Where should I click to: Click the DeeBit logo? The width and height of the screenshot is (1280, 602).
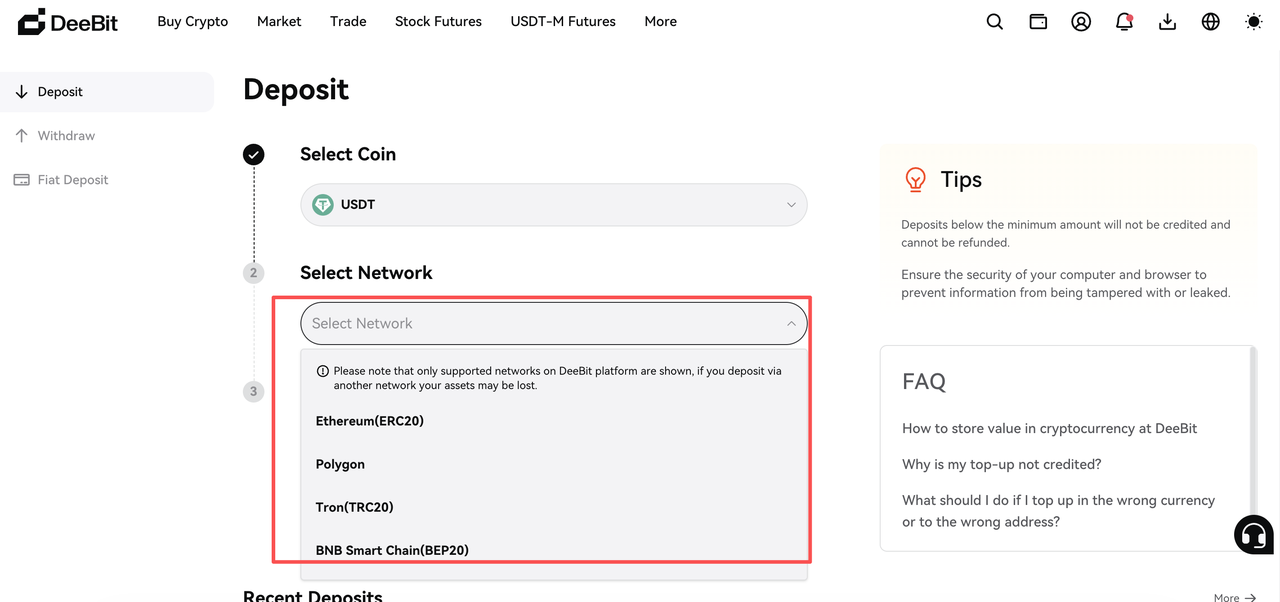[68, 21]
